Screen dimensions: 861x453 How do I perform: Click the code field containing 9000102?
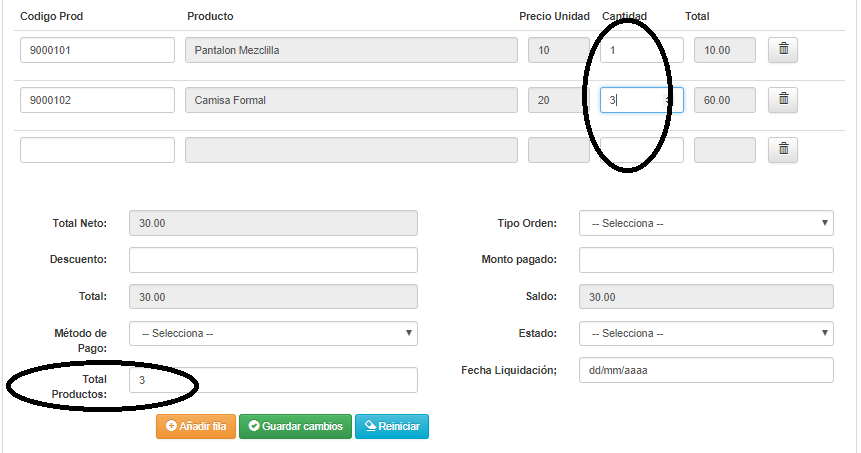[97, 100]
